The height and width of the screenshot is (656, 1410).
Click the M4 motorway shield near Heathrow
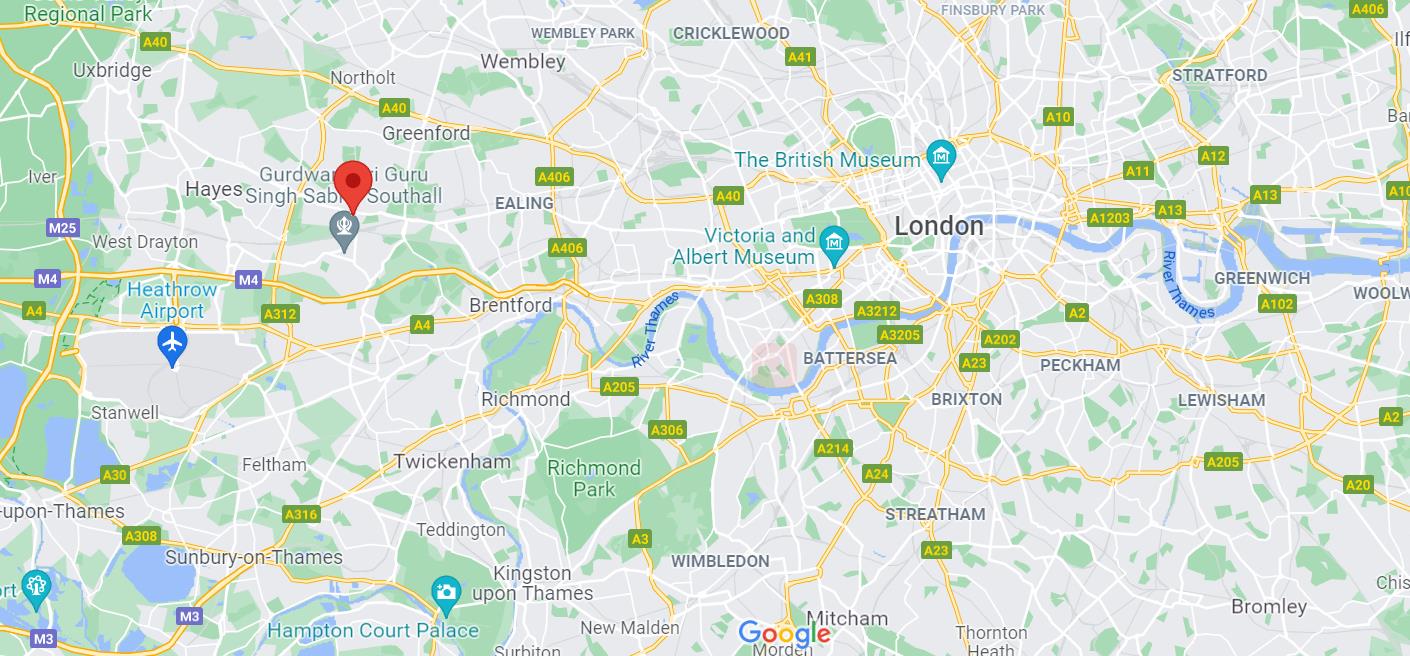click(x=249, y=280)
